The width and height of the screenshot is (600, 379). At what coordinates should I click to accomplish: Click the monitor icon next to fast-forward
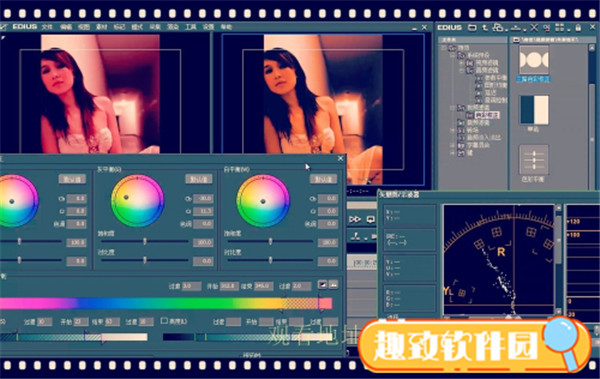[x=370, y=219]
